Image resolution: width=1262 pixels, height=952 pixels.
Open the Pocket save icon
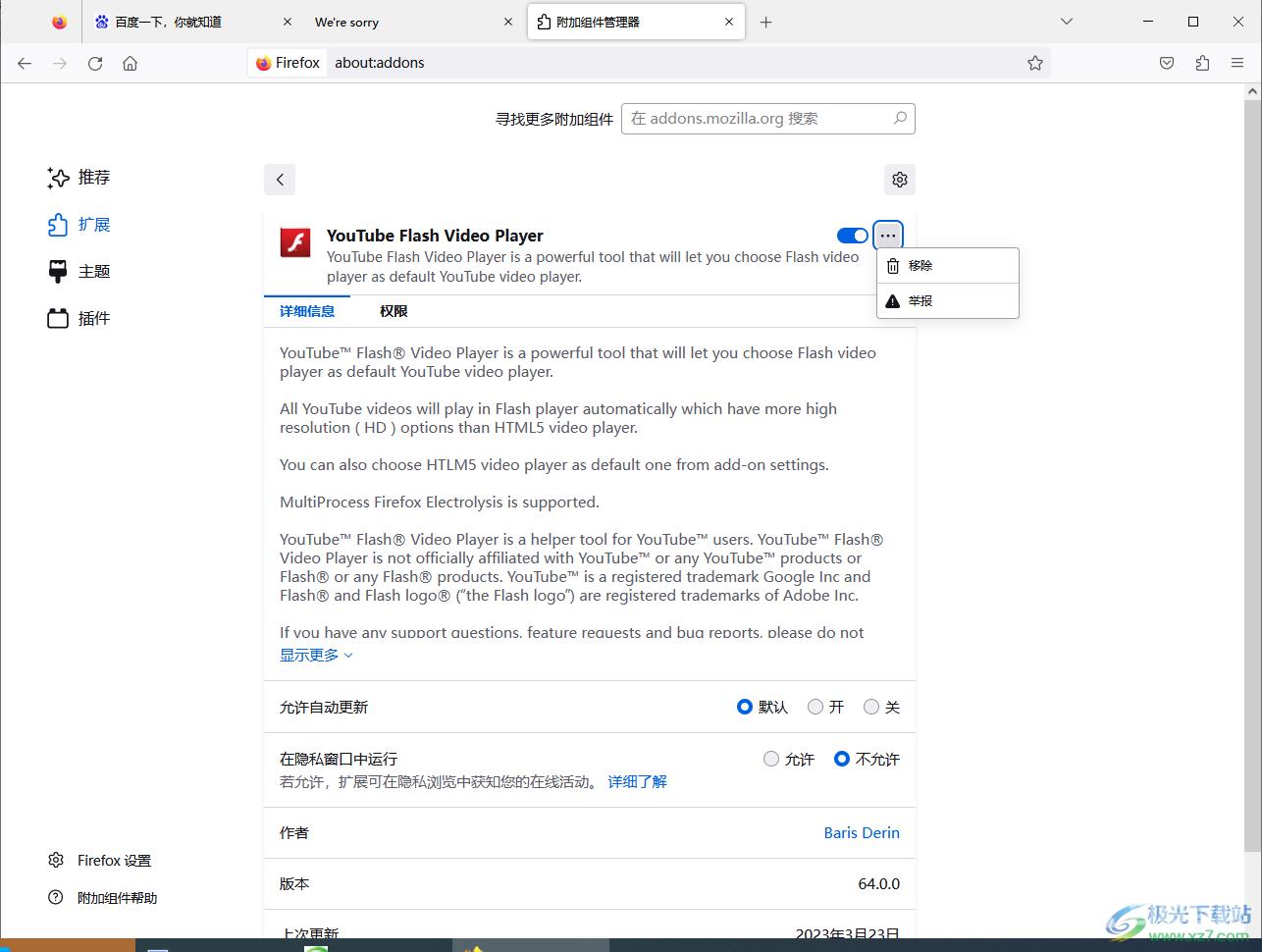pos(1167,63)
